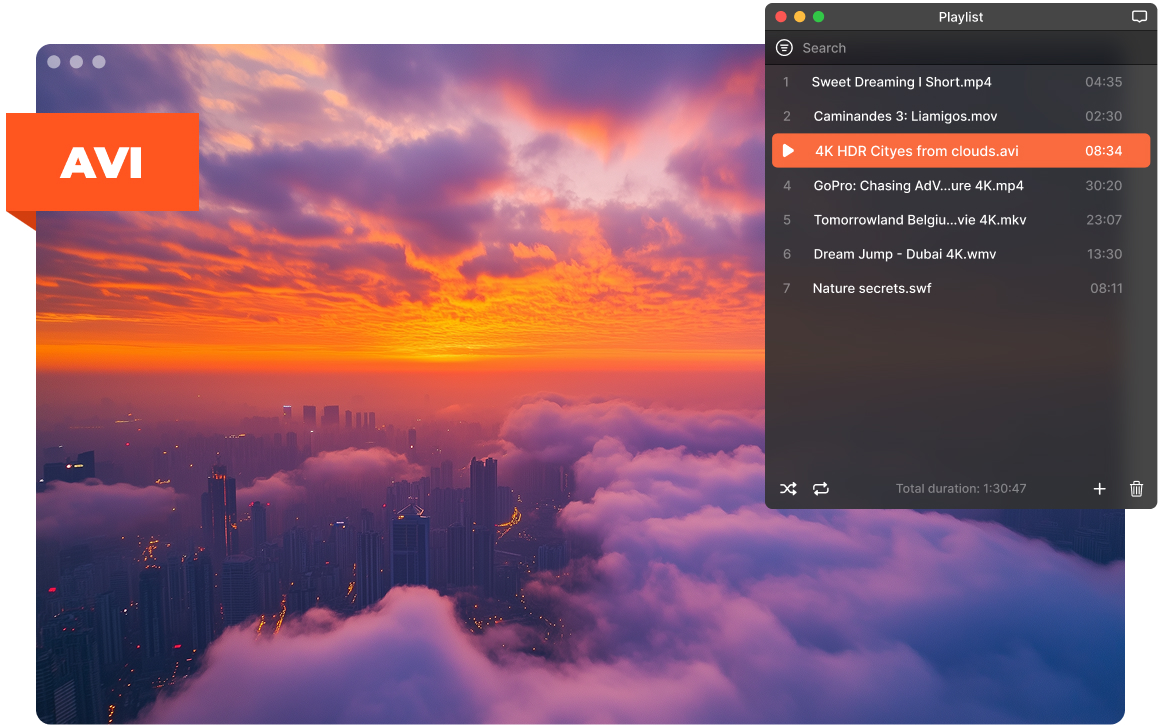Toggle repeat mode in the Playlist
This screenshot has width=1160, height=725.
click(820, 489)
